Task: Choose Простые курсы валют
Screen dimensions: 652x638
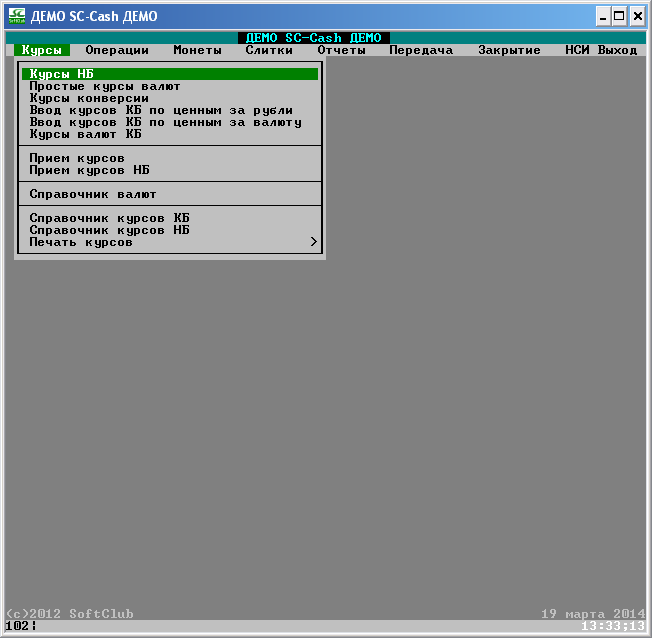Action: point(170,86)
